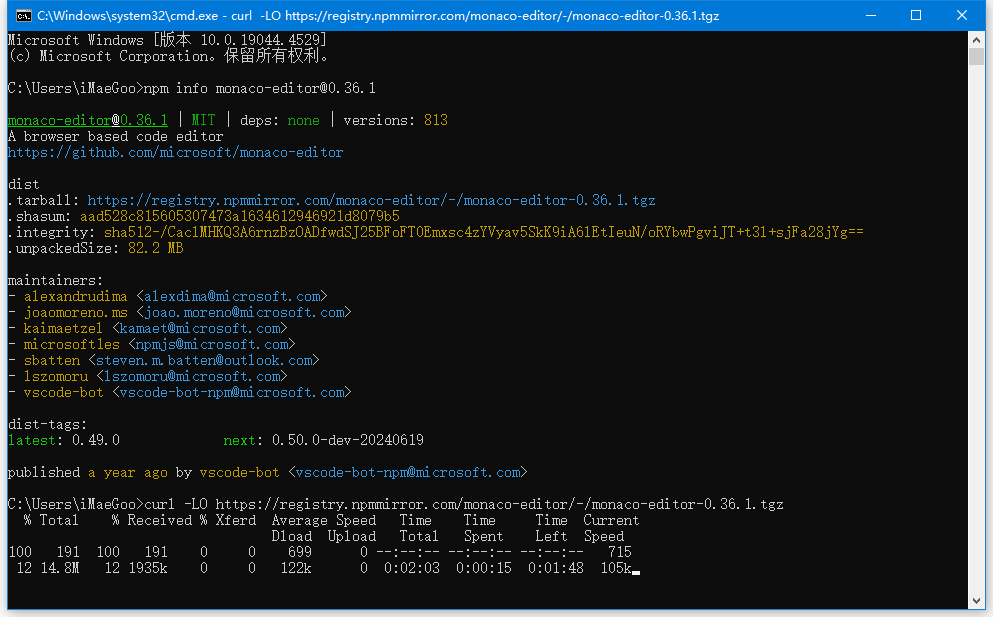Click the 'maintainers:' label

click(56, 281)
